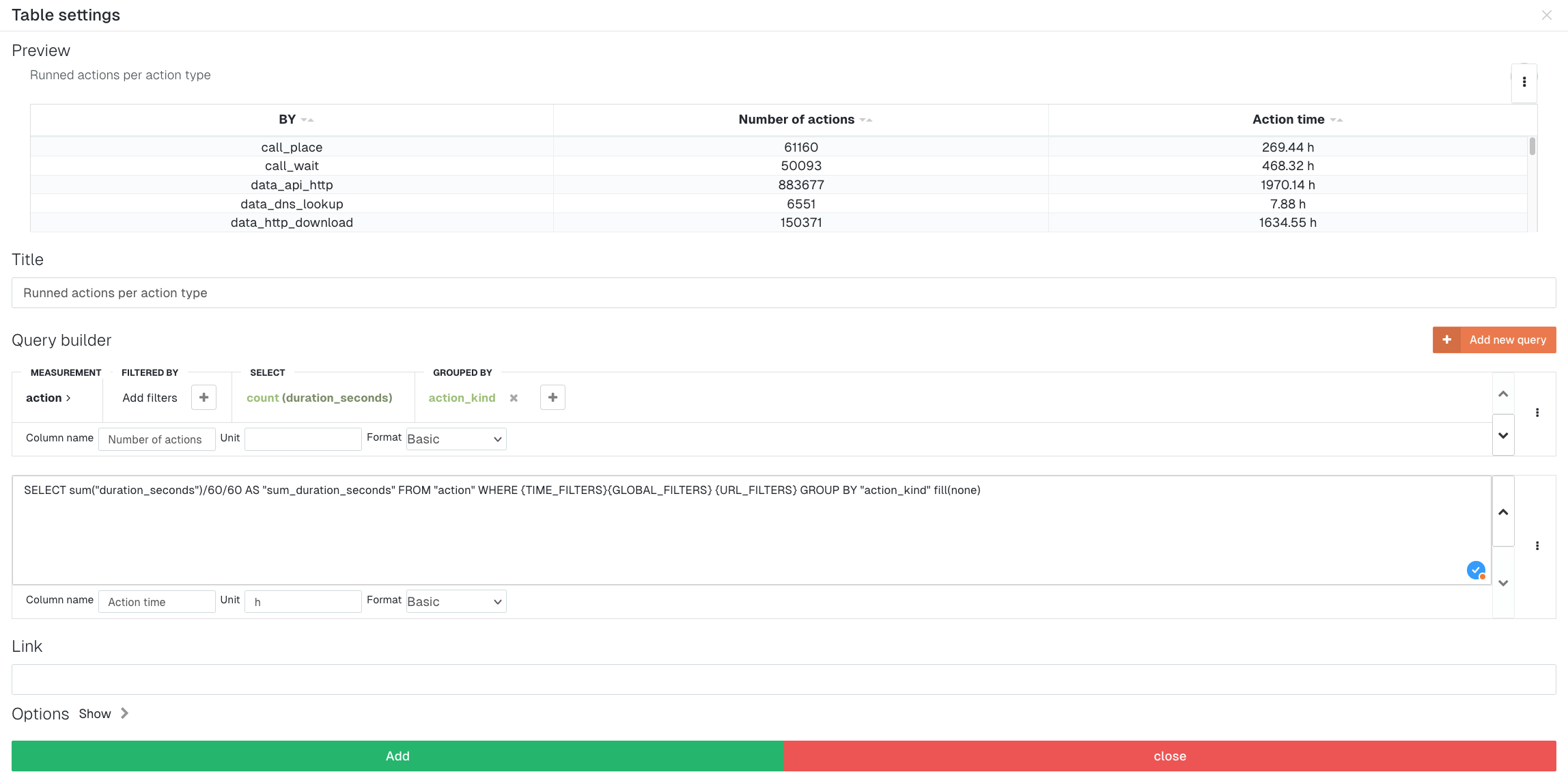Click preview table vertical scrollbar
This screenshot has width=1568, height=783.
(1532, 147)
